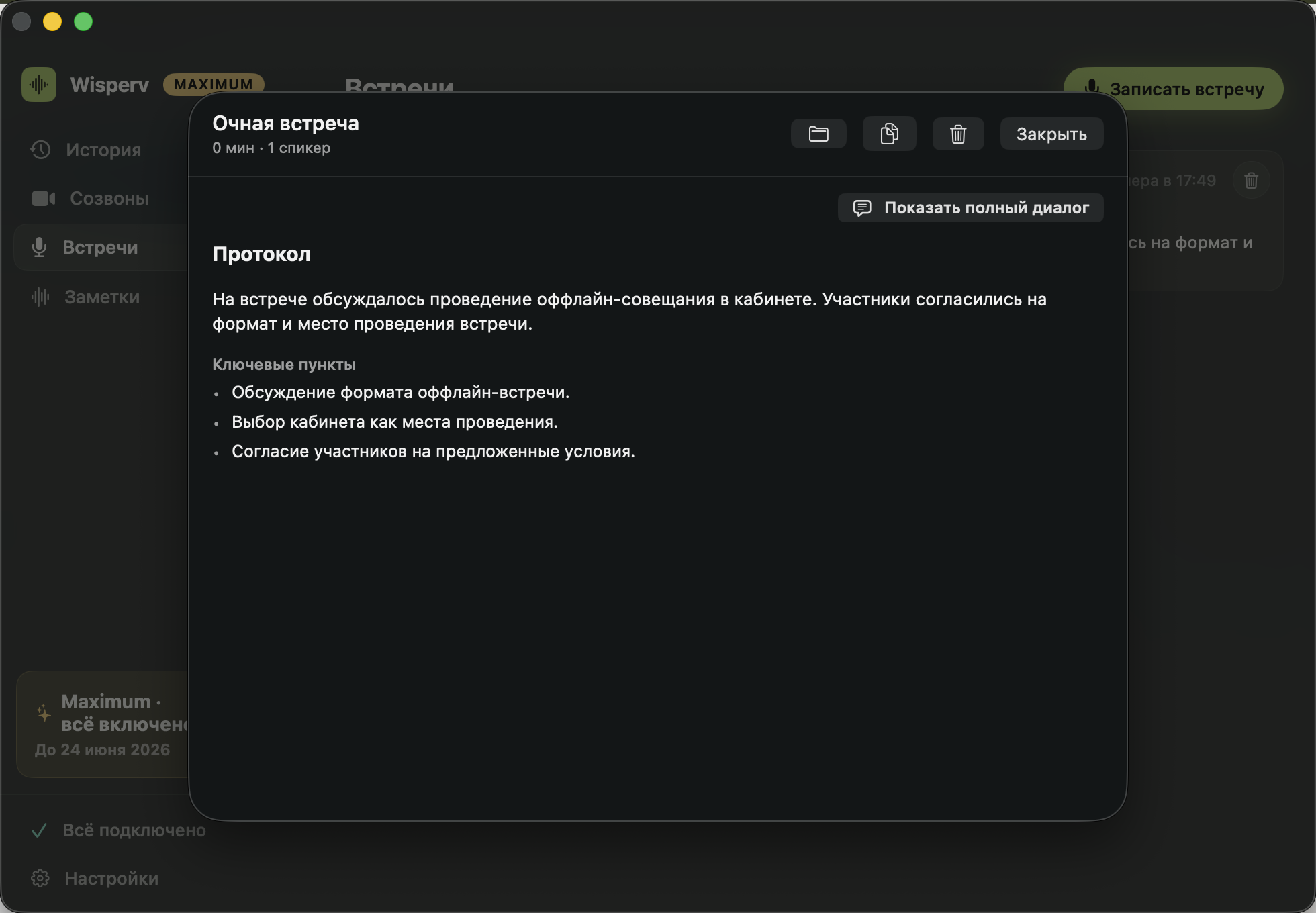Screen dimensions: 1316x913
Task: Click the checkmark icon by Всё подключено
Action: pyautogui.click(x=40, y=831)
